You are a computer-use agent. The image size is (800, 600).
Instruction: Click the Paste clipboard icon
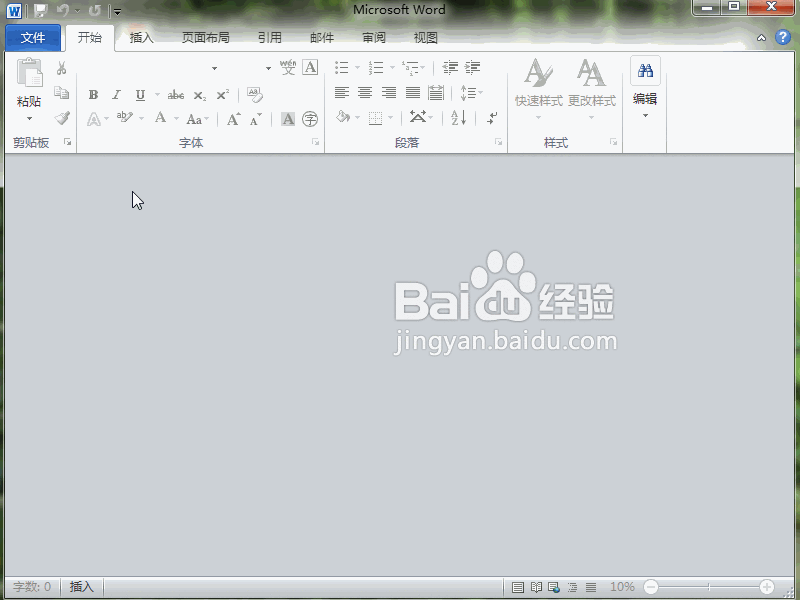click(x=29, y=72)
